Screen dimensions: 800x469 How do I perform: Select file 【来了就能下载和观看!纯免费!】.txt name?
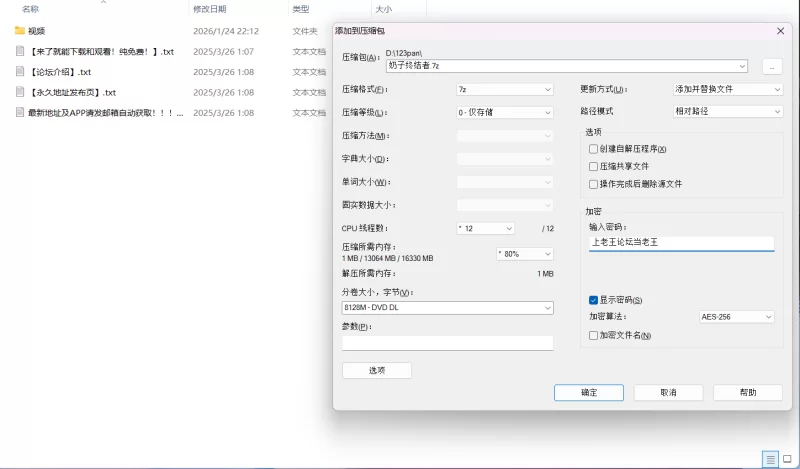coord(101,52)
